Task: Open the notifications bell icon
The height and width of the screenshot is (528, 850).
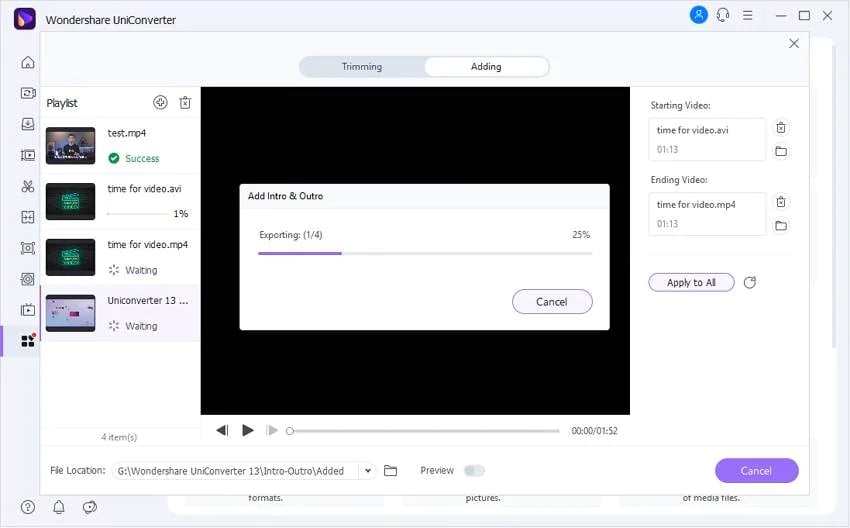Action: coord(59,507)
